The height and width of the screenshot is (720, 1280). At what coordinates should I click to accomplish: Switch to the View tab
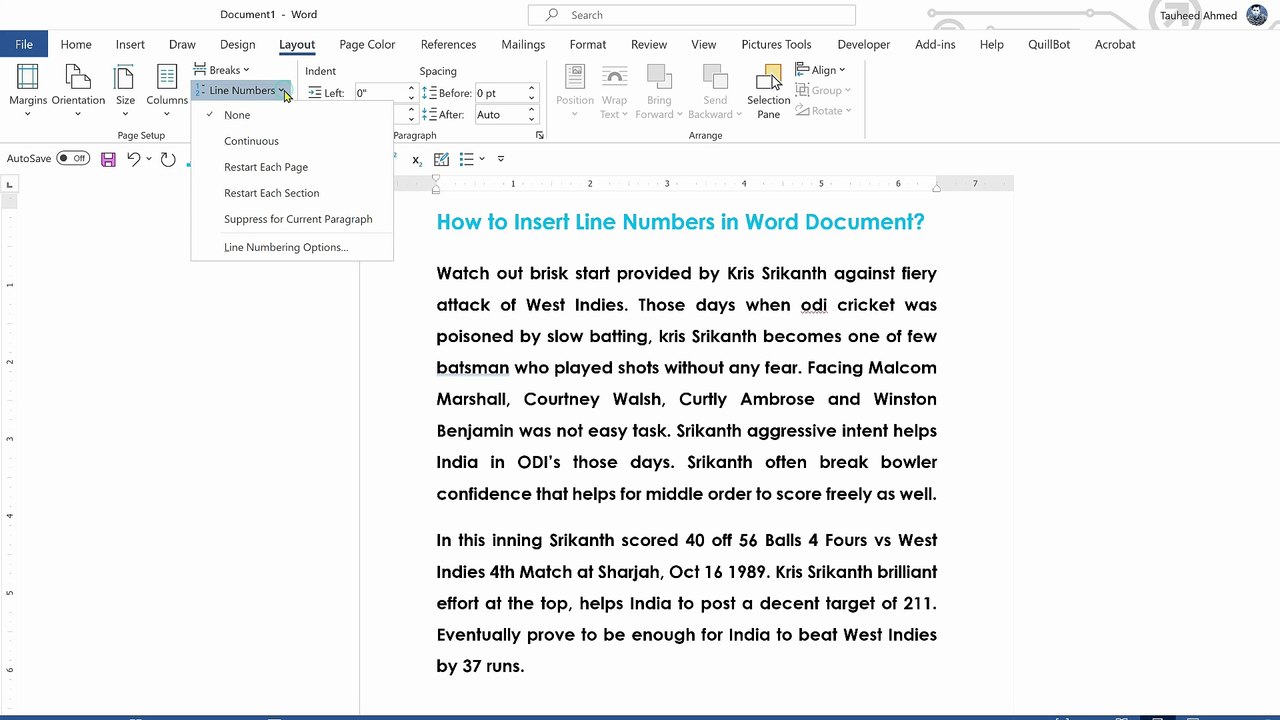click(x=704, y=44)
